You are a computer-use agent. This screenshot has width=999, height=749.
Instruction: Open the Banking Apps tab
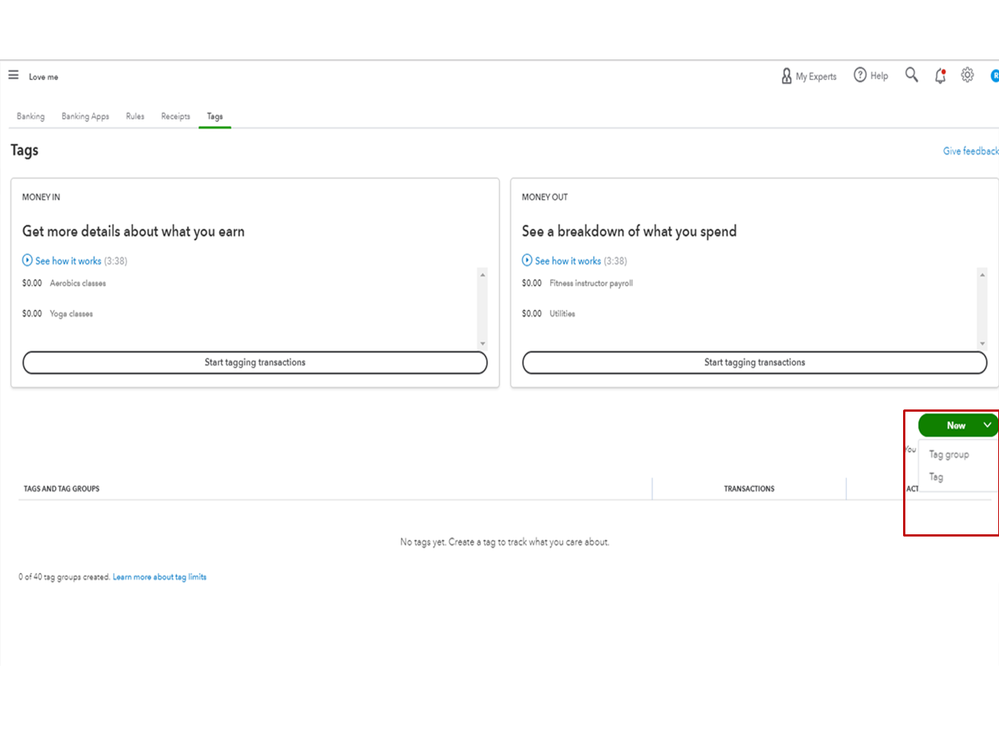85,116
